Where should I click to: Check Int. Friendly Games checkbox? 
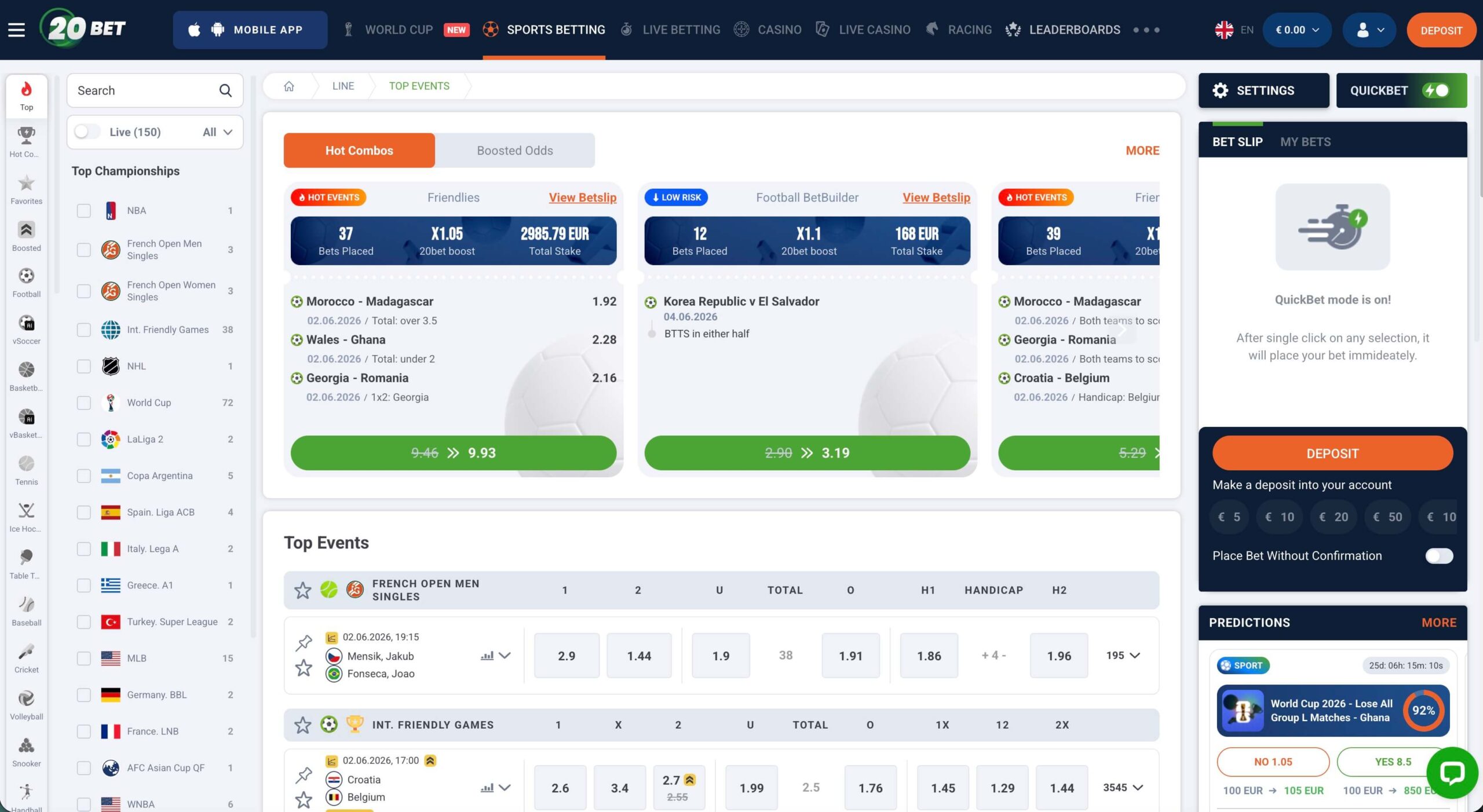click(x=84, y=330)
